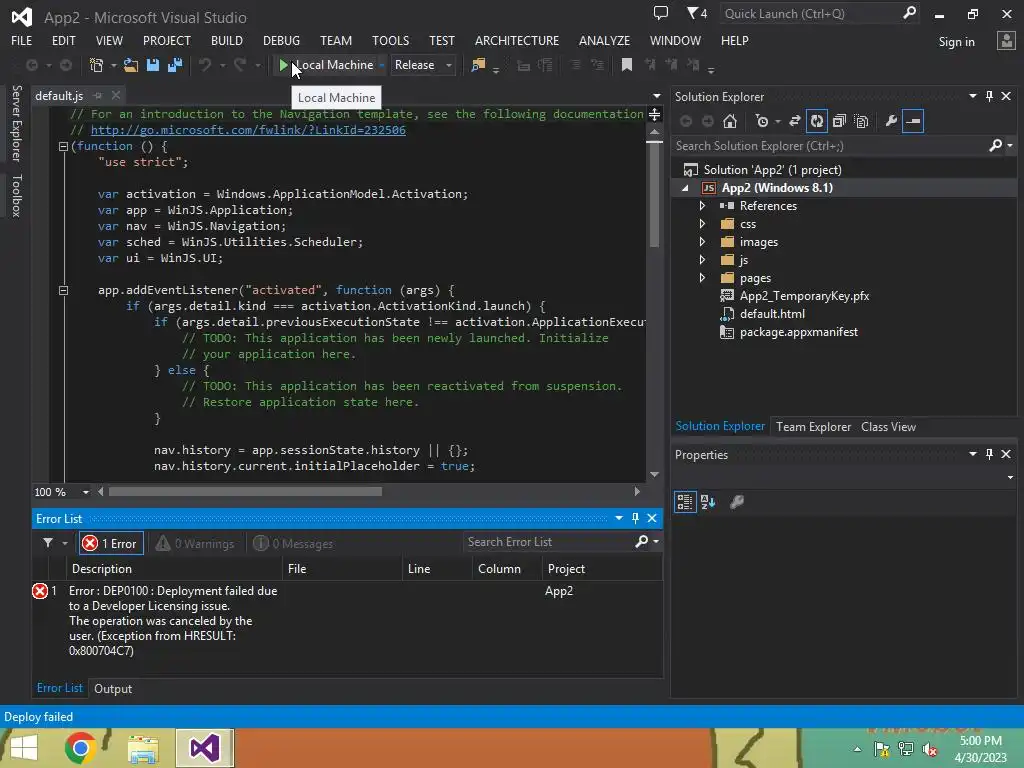1024x768 pixels.
Task: Click the scroll down arrow of code editor
Action: tap(654, 474)
